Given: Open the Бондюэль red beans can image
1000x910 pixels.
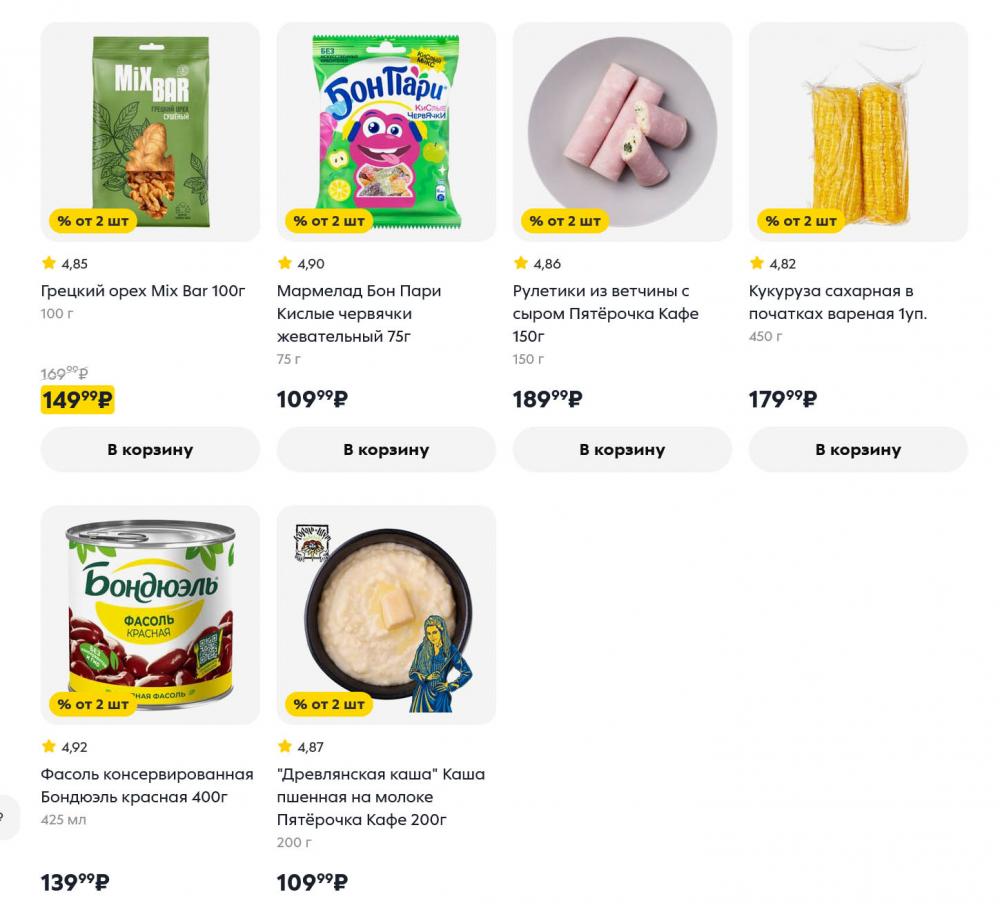Looking at the screenshot, I should point(150,610).
